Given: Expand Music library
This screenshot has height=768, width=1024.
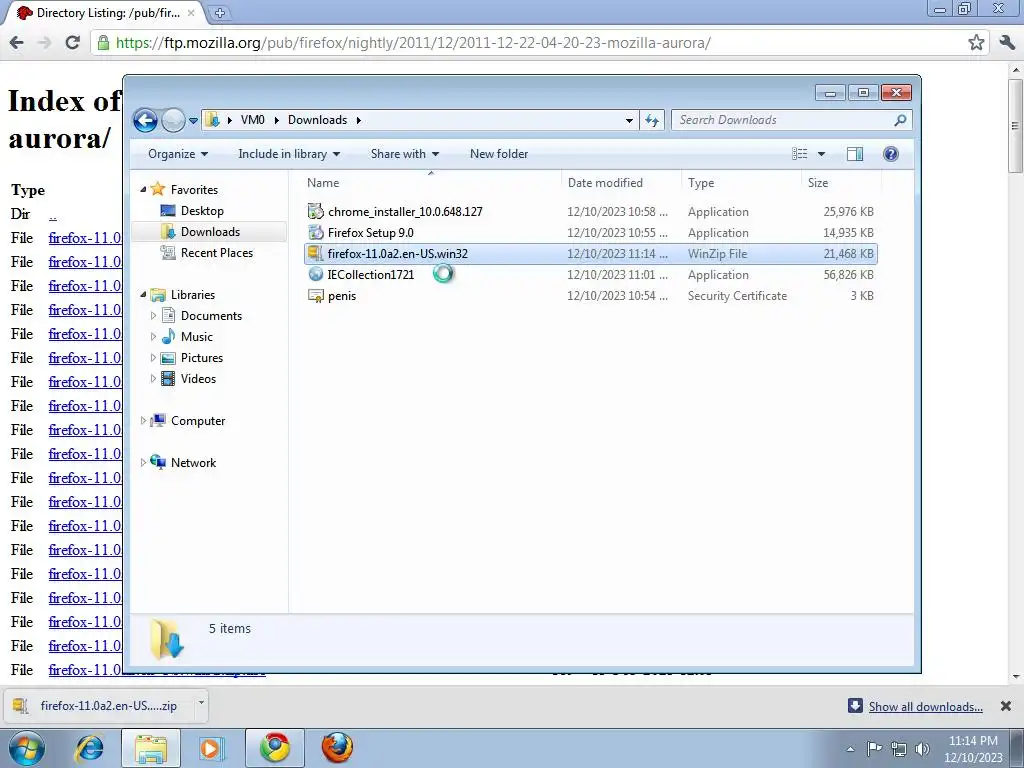Looking at the screenshot, I should [x=153, y=337].
